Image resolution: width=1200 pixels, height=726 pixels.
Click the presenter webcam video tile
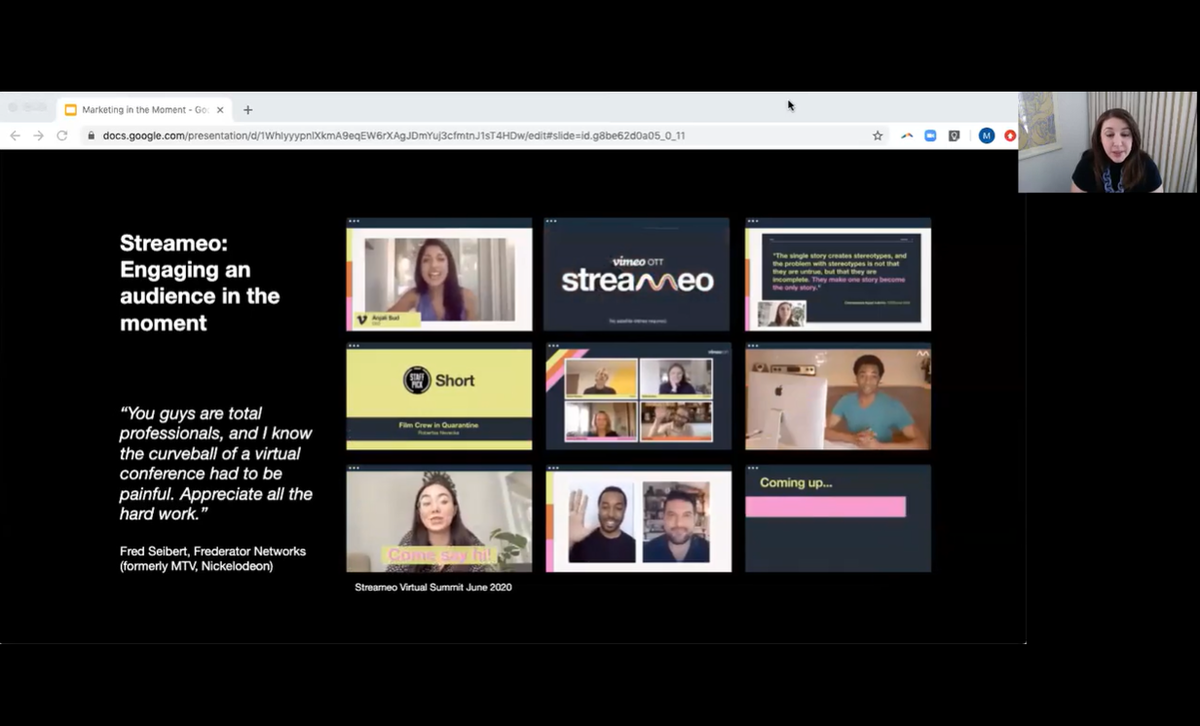[x=1107, y=142]
